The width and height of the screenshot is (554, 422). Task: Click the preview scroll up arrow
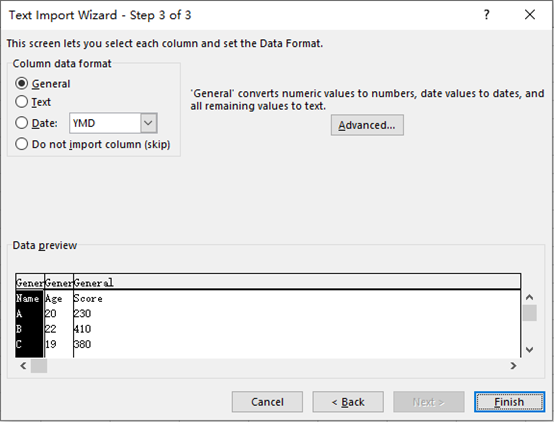(x=529, y=297)
